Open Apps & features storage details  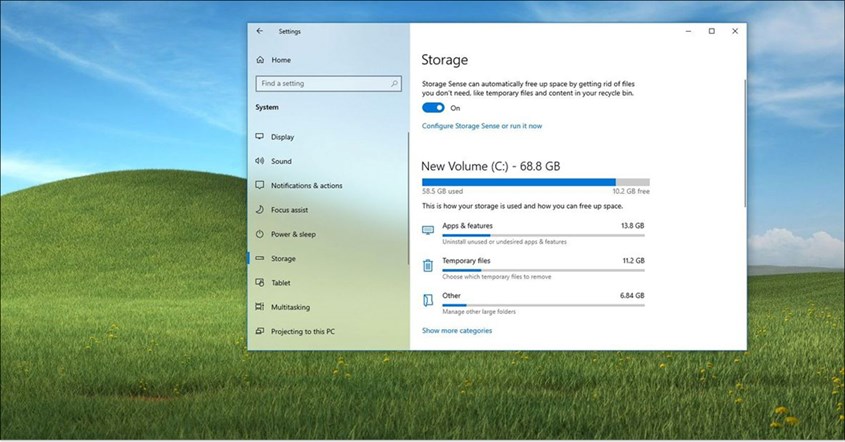point(533,233)
